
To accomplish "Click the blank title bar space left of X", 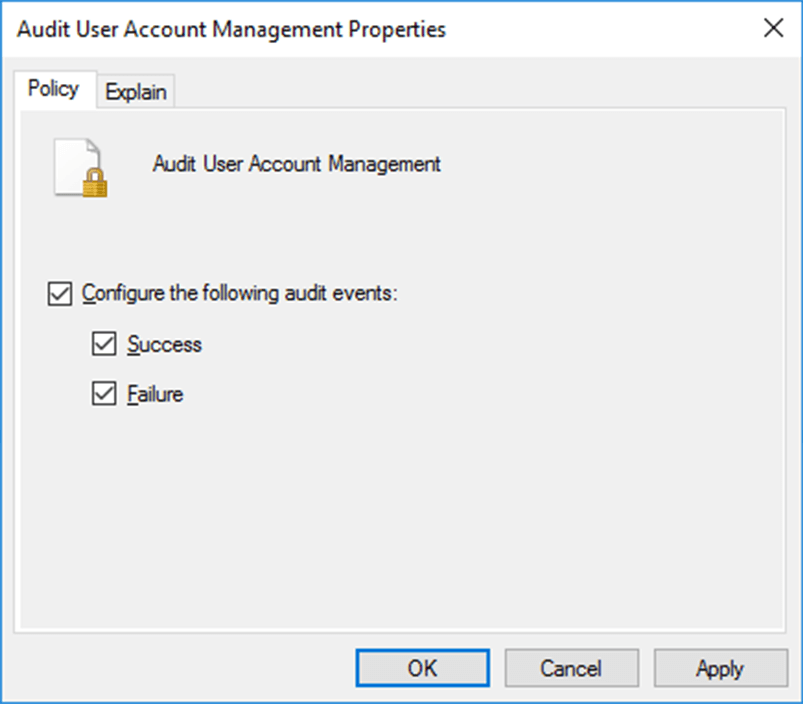I will (x=600, y=29).
